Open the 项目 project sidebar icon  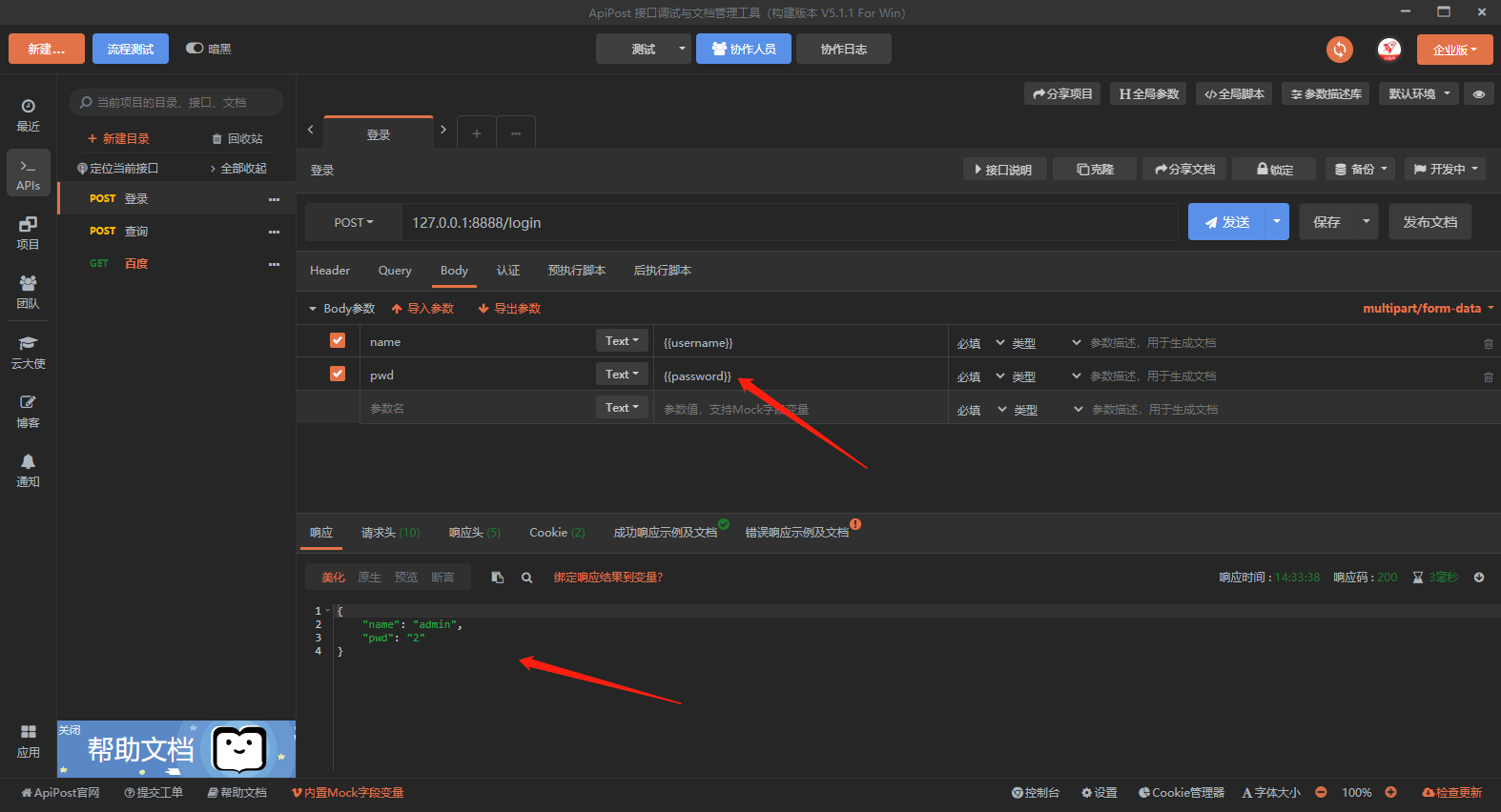[28, 233]
